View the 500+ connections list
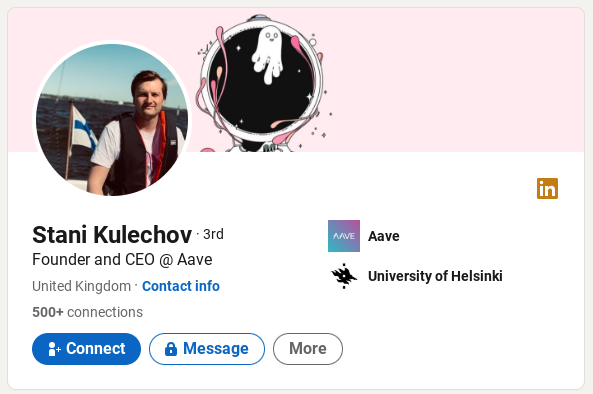 (x=88, y=312)
